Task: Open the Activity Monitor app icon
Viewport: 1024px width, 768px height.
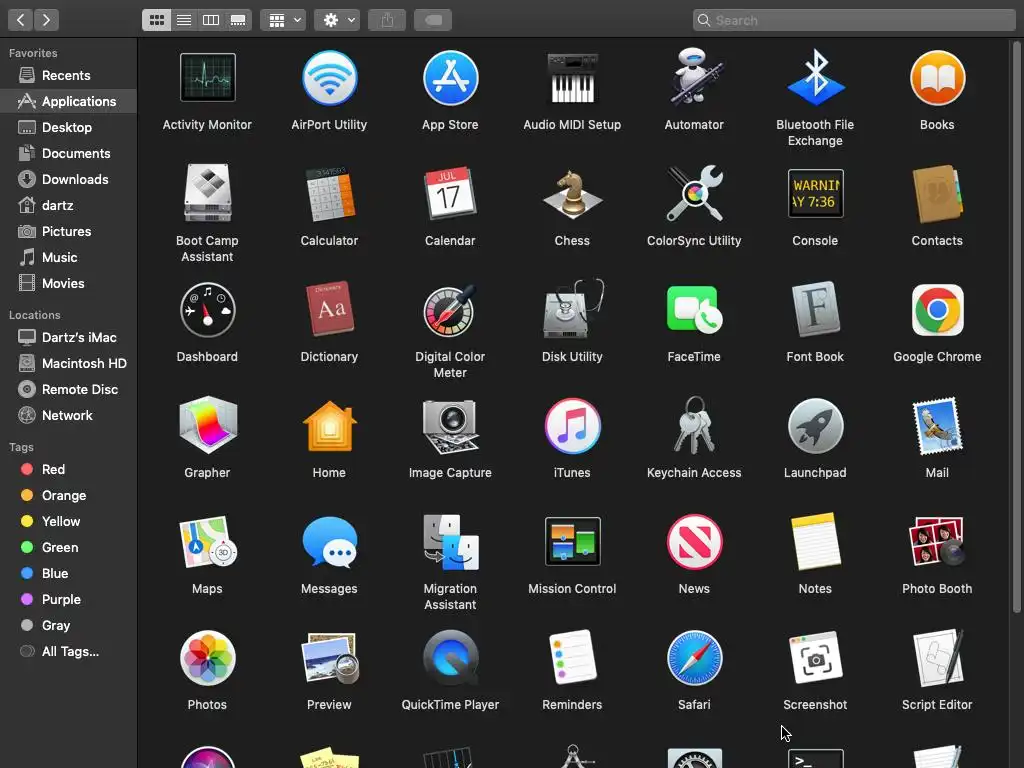Action: pyautogui.click(x=208, y=78)
